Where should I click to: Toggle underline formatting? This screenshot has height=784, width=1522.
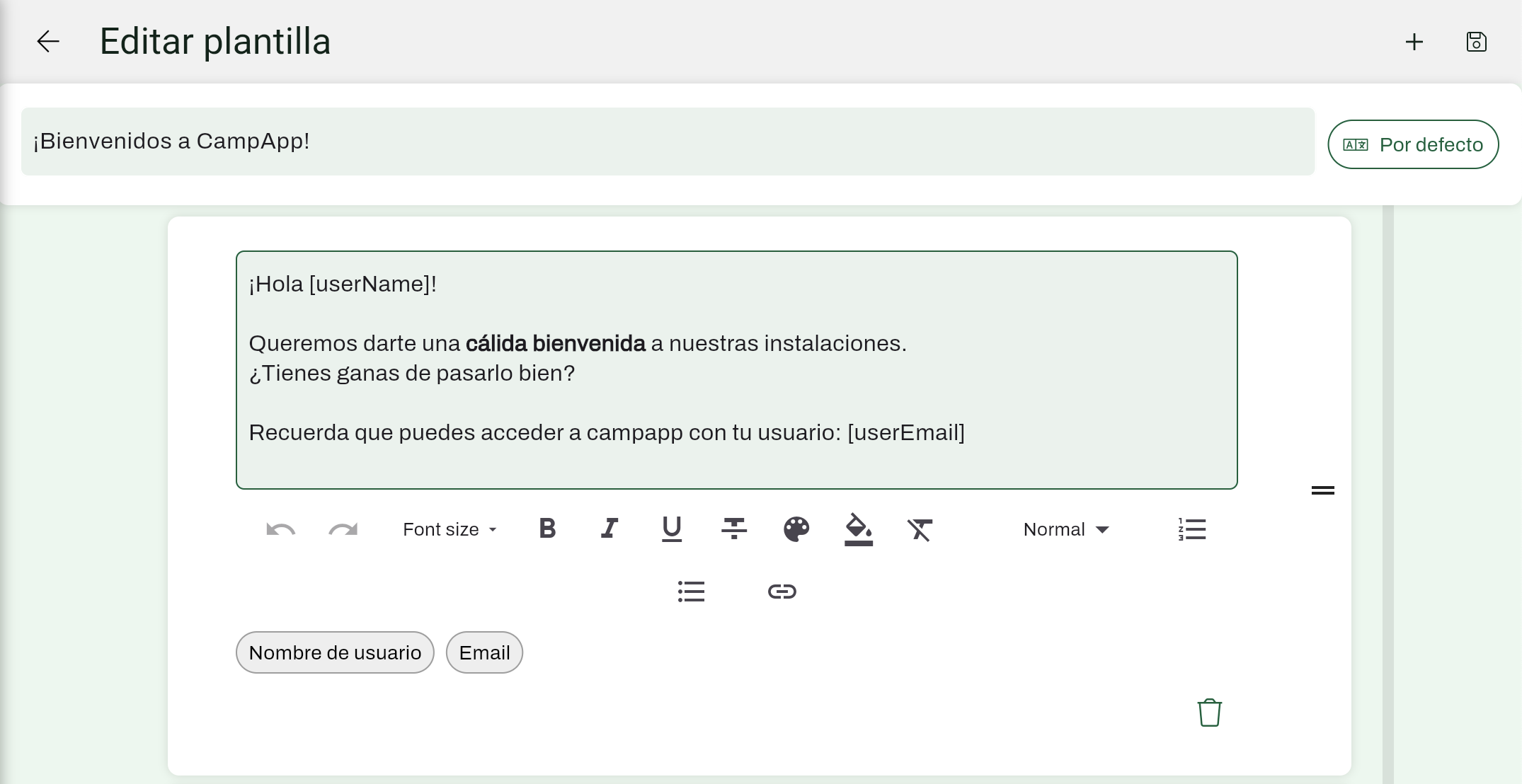point(671,529)
